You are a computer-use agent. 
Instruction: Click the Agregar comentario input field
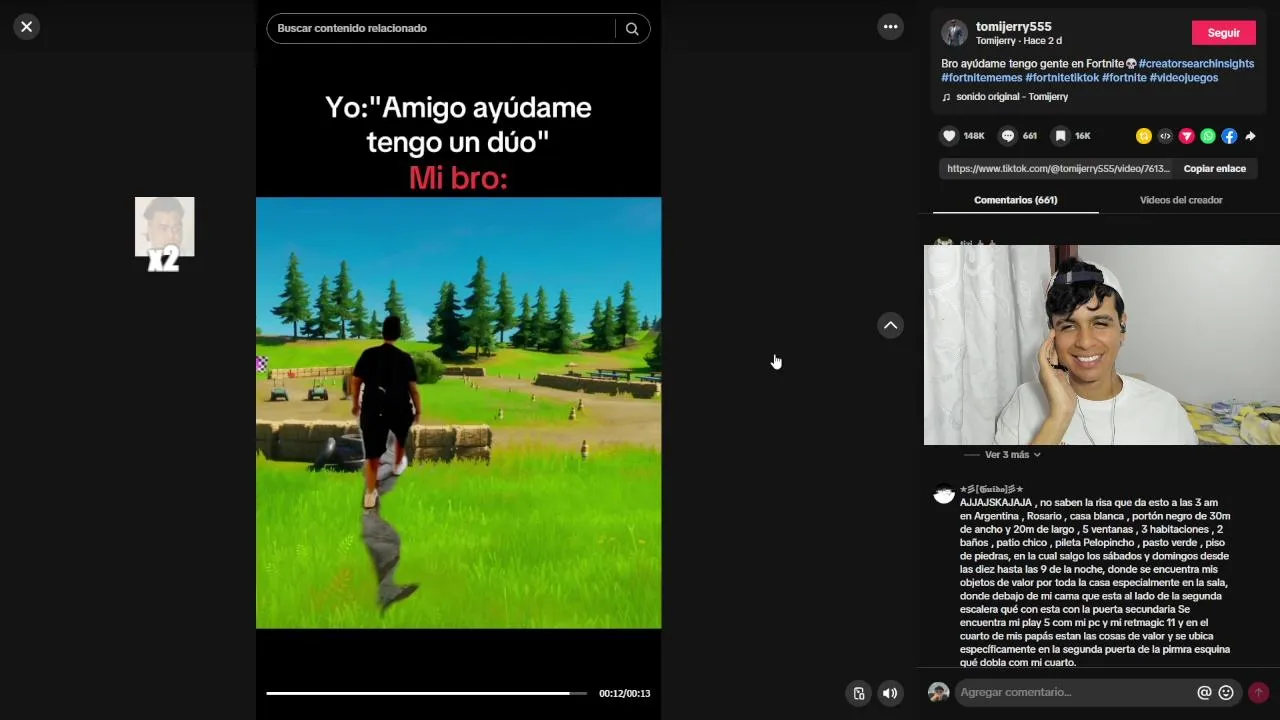click(1075, 692)
